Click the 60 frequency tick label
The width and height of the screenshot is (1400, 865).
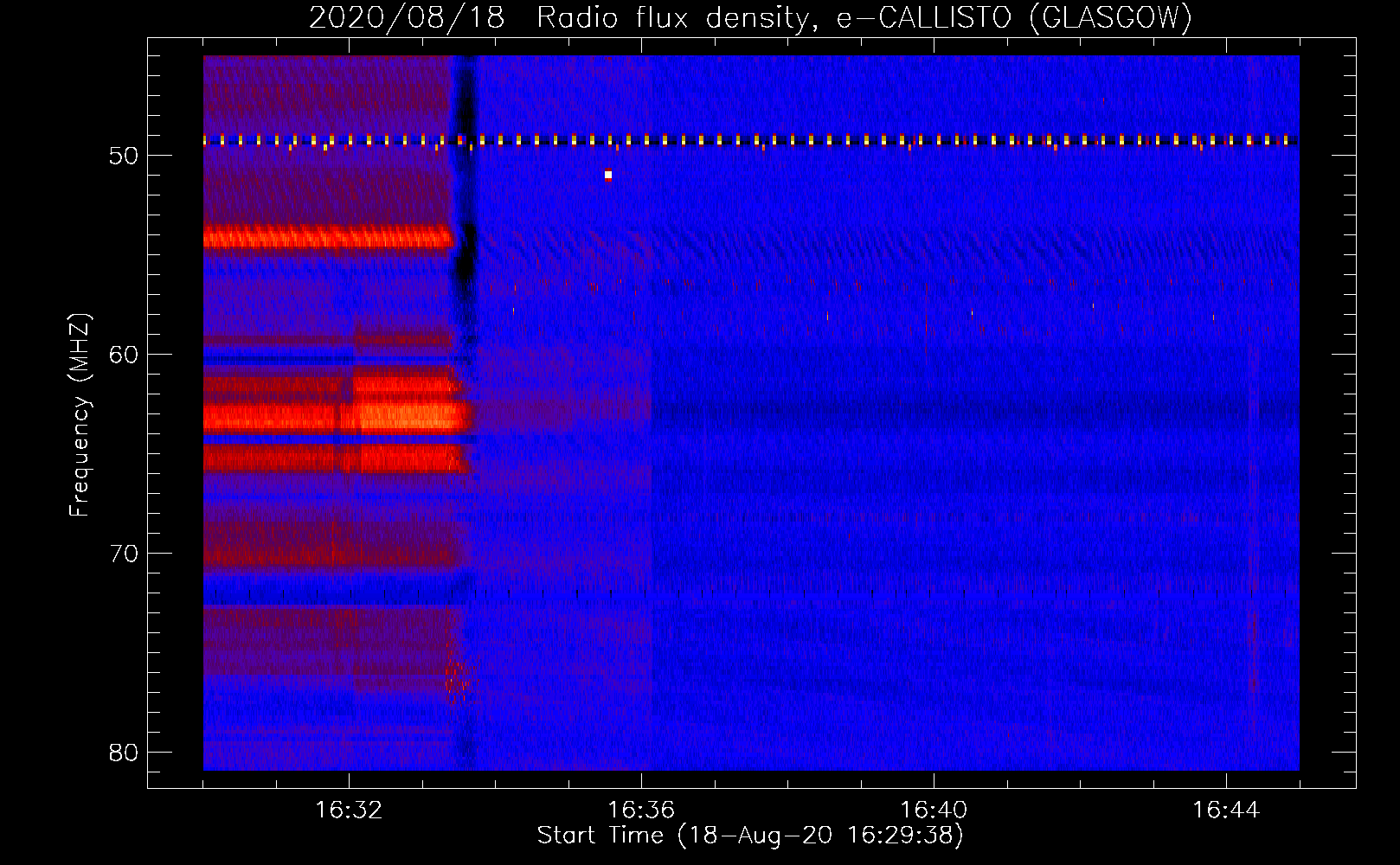124,355
